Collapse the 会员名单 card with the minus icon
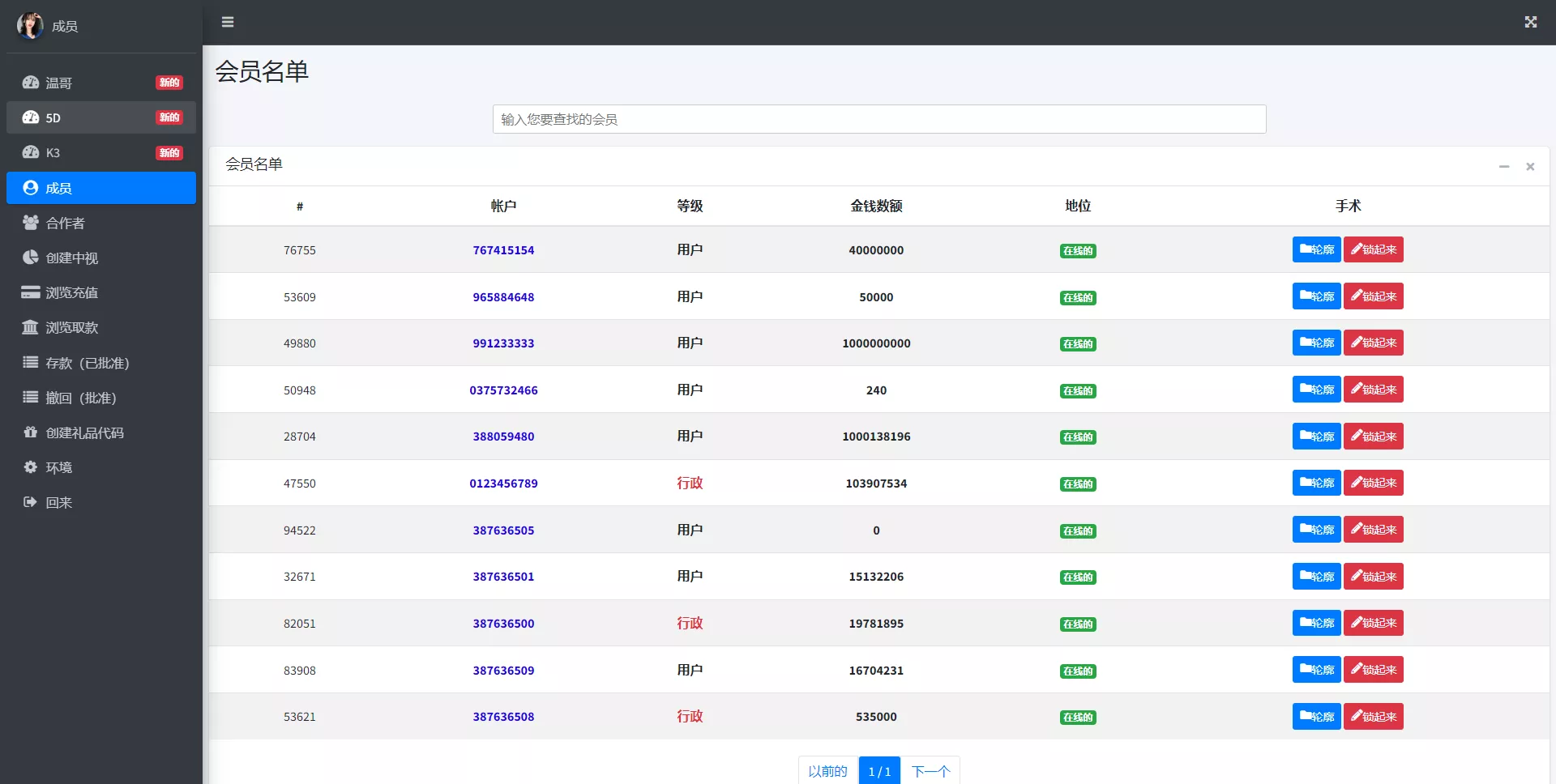The image size is (1556, 784). [1503, 166]
